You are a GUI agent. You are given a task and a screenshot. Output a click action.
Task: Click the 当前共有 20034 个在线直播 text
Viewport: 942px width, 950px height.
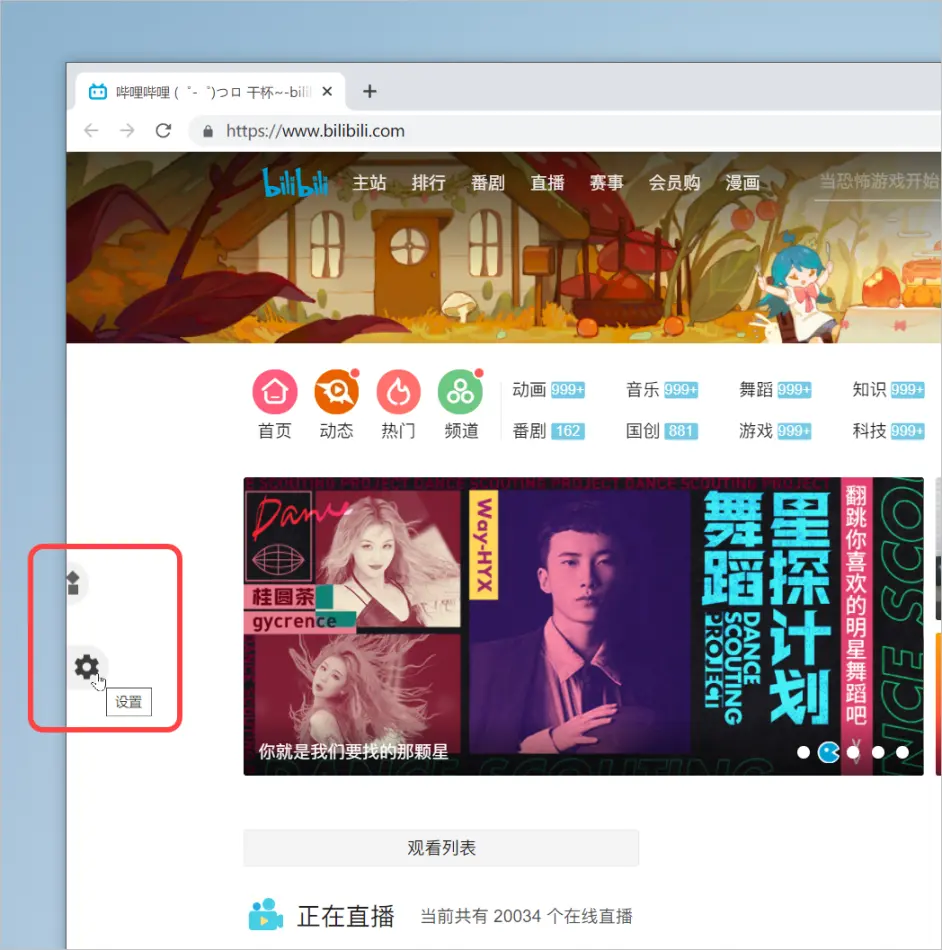pyautogui.click(x=526, y=916)
